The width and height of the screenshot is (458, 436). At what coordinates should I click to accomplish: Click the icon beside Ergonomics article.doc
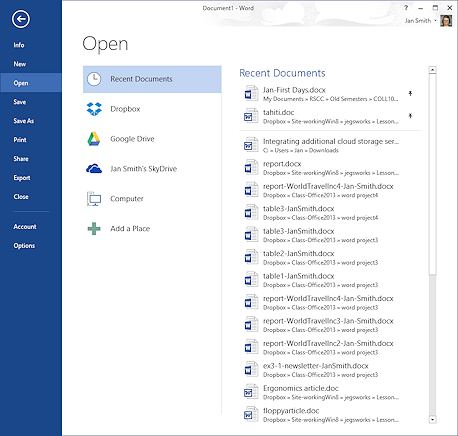point(251,392)
